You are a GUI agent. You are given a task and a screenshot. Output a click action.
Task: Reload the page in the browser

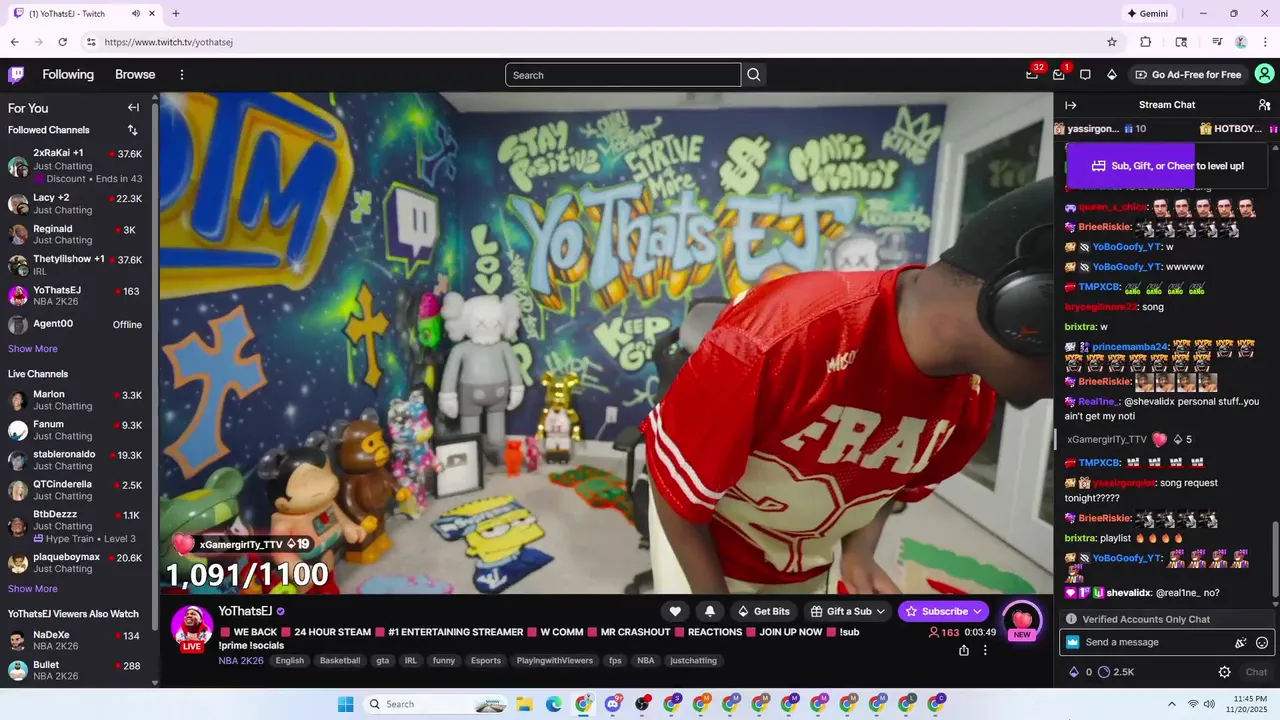[63, 42]
